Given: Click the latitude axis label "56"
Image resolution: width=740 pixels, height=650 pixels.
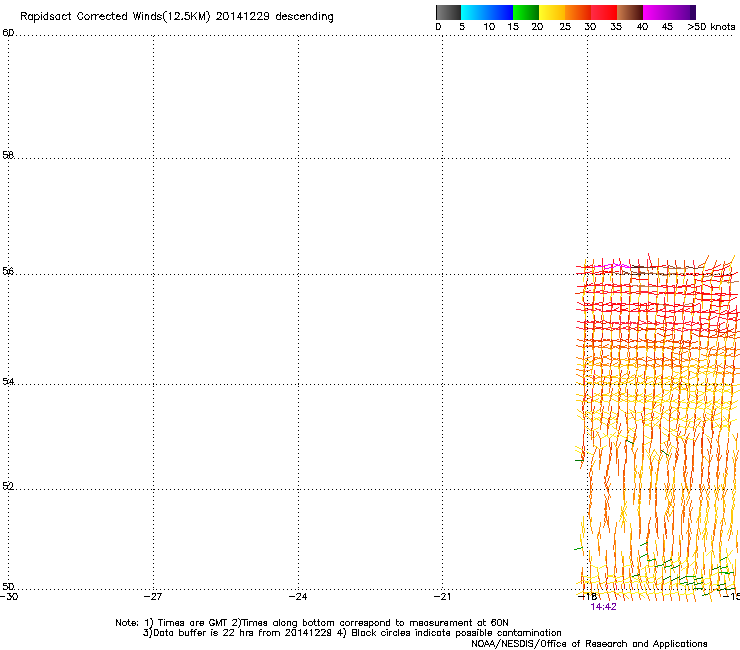Looking at the screenshot, I should (8, 271).
